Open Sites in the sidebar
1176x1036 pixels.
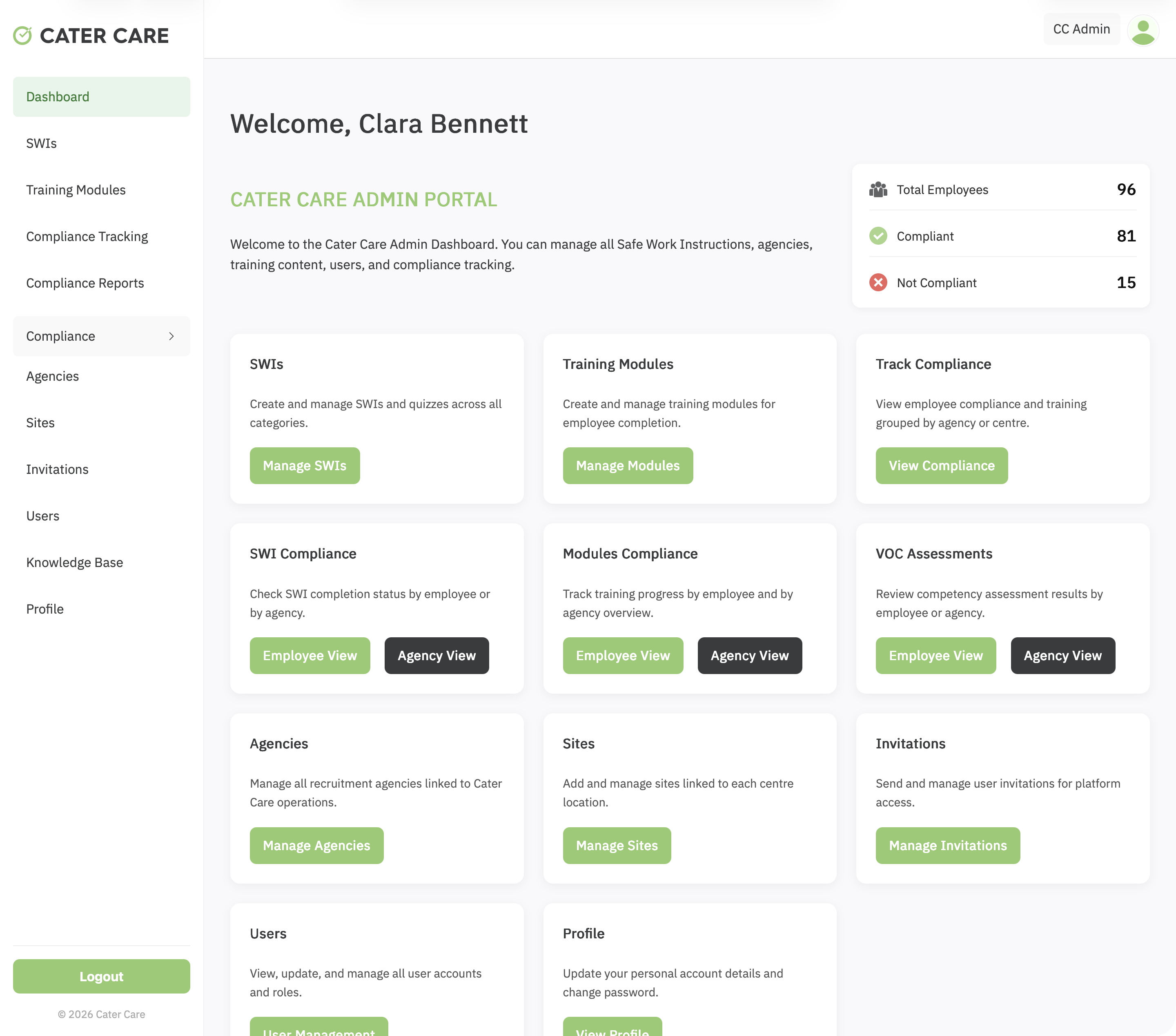pyautogui.click(x=101, y=423)
